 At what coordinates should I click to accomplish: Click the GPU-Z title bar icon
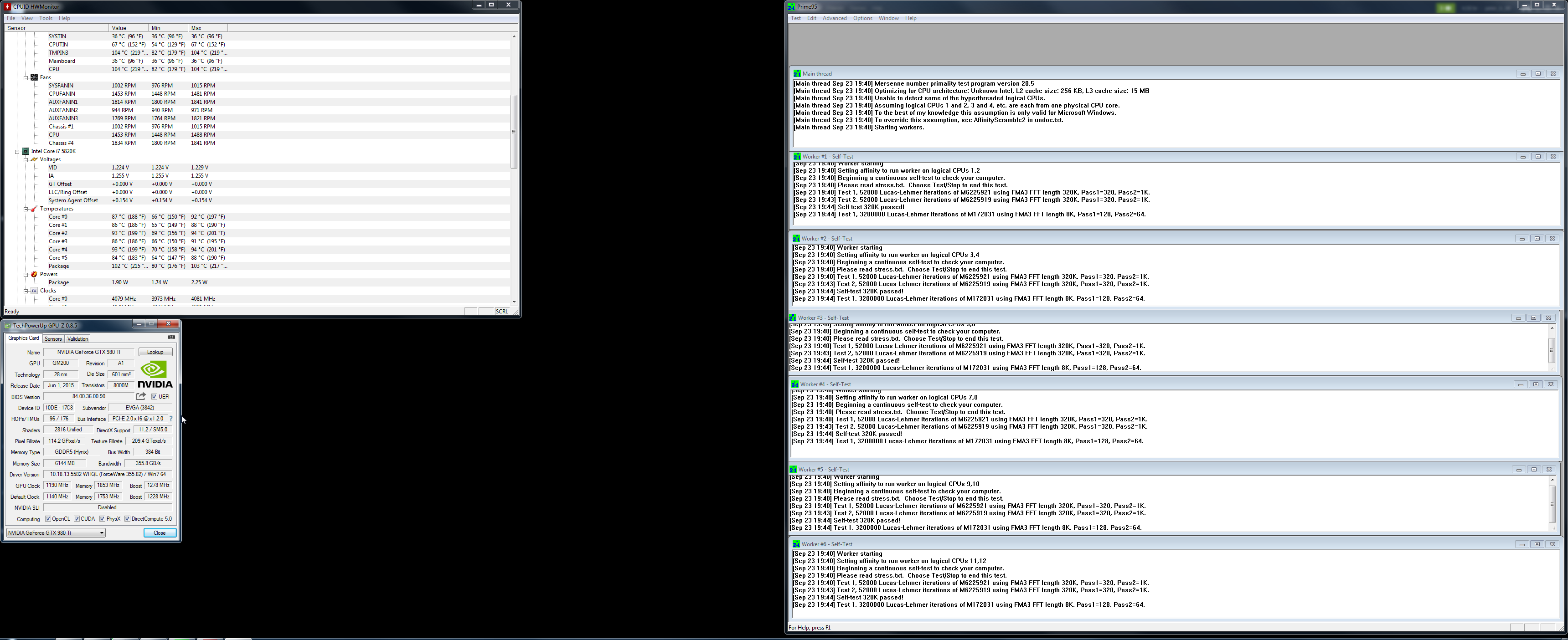click(8, 326)
